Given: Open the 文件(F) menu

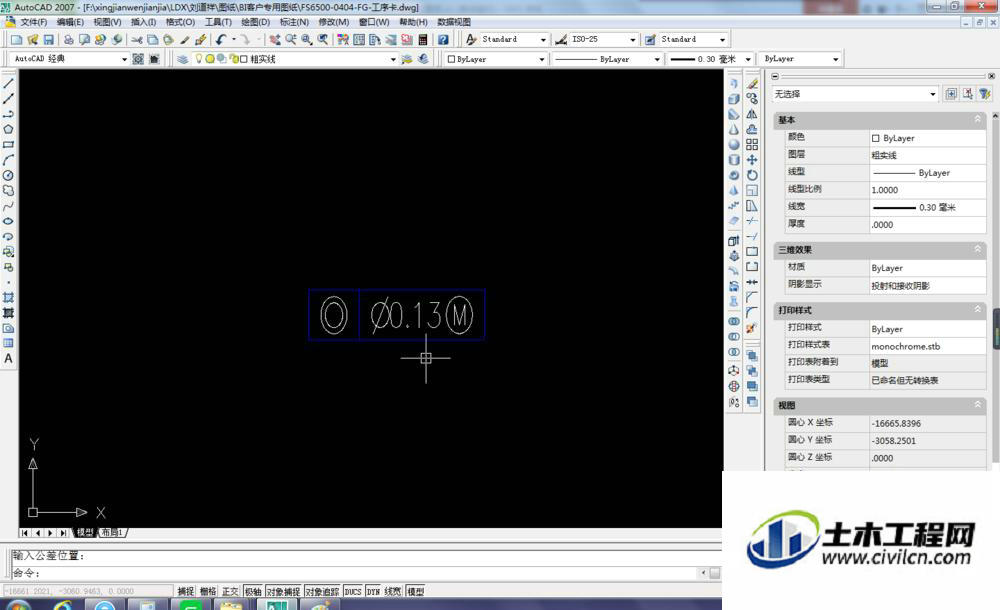Looking at the screenshot, I should pyautogui.click(x=34, y=22).
